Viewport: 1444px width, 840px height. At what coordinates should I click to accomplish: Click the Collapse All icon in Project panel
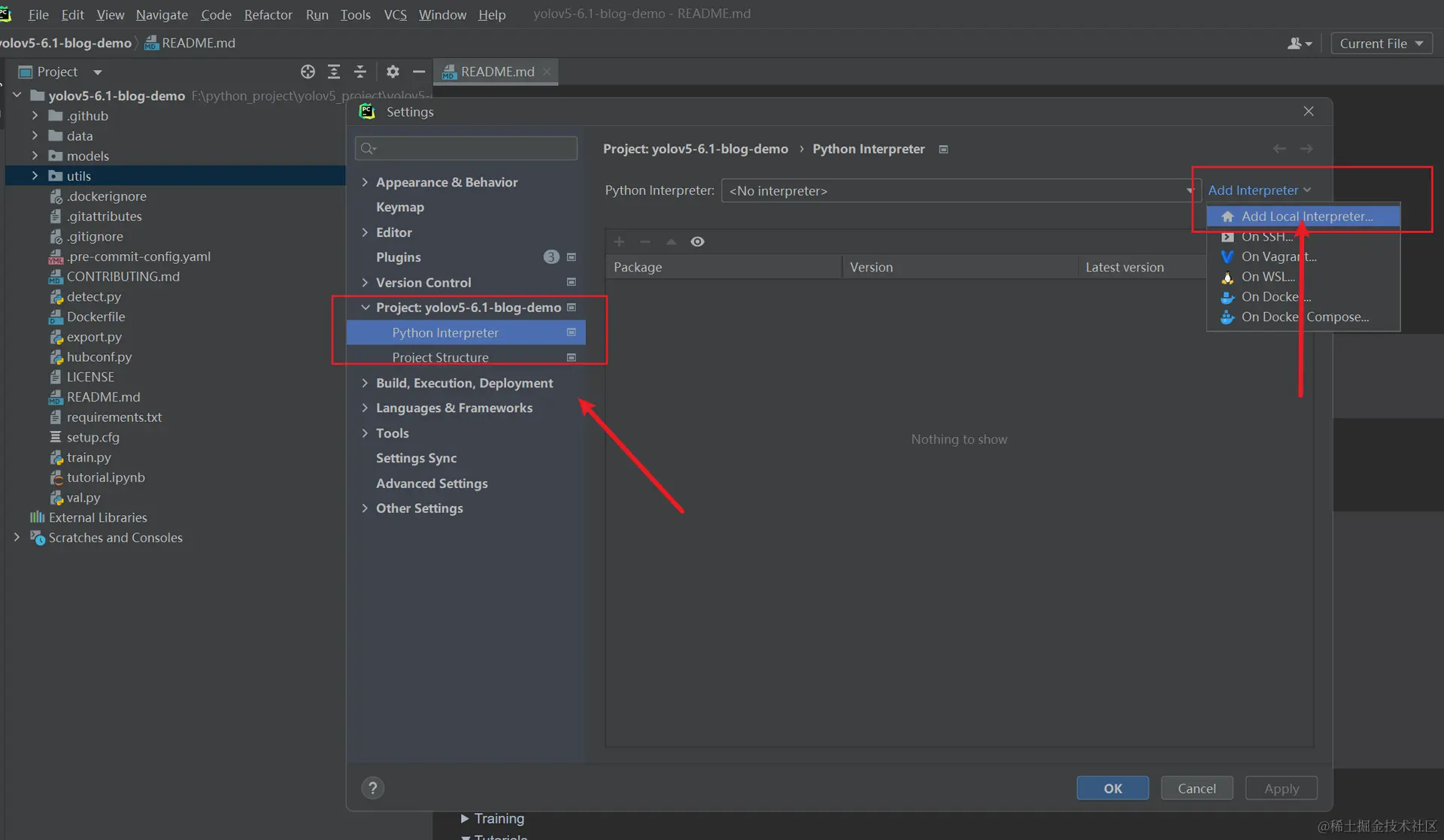coord(360,71)
